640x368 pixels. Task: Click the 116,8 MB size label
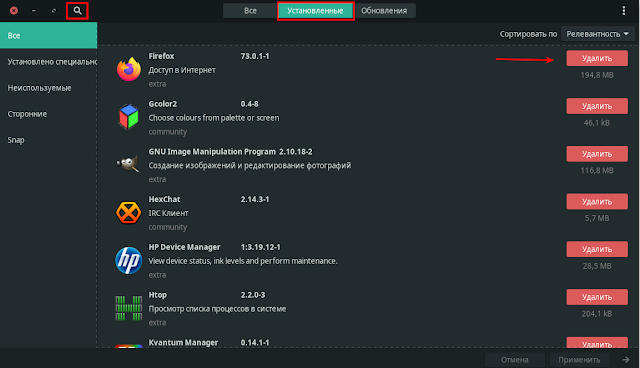point(597,171)
